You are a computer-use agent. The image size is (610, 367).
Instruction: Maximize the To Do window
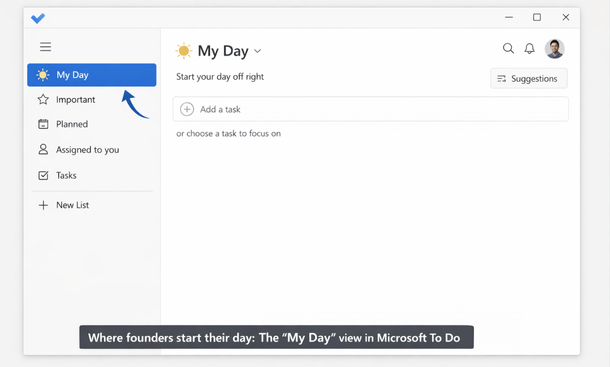[537, 17]
